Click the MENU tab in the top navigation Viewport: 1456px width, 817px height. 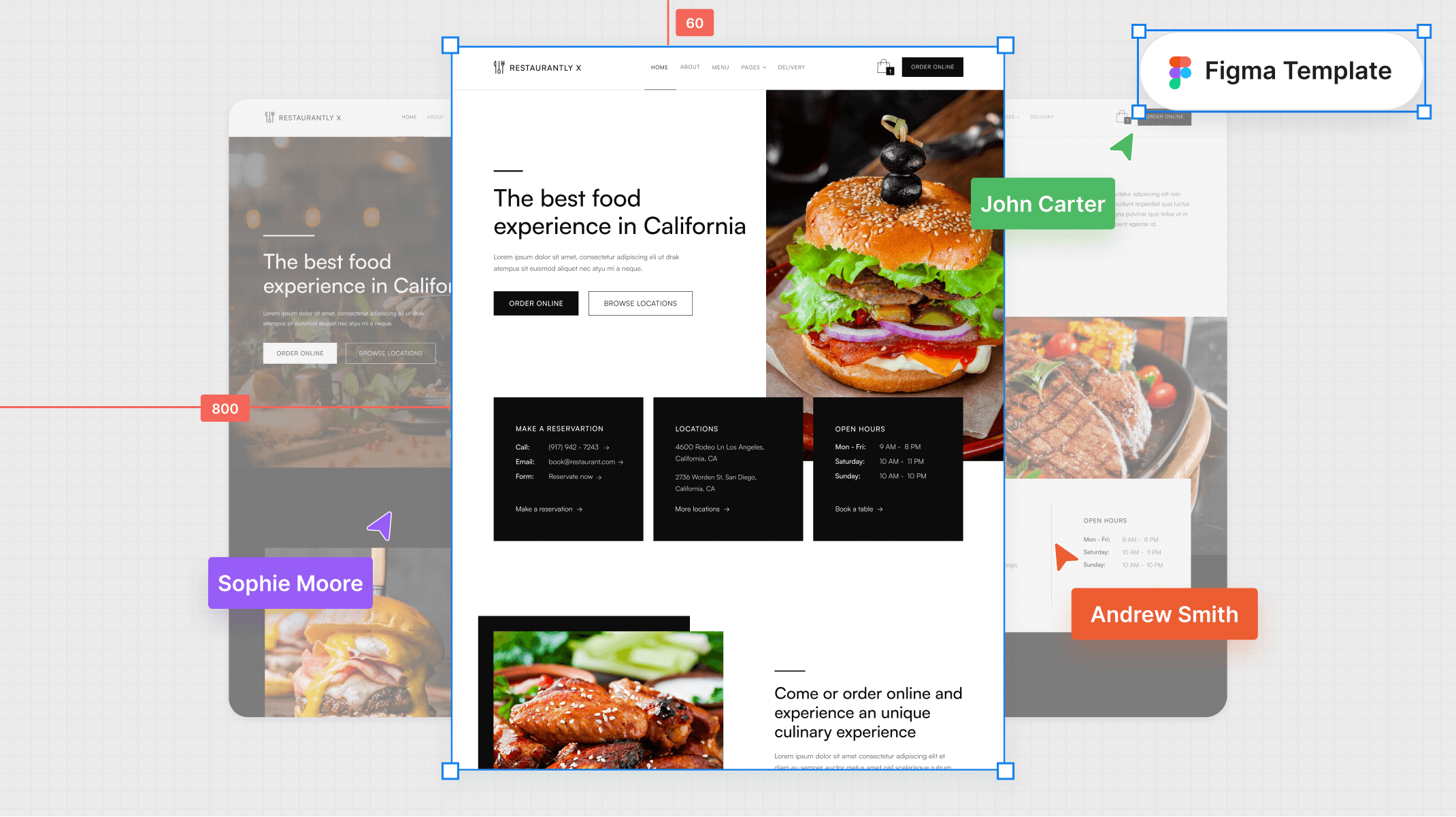pyautogui.click(x=719, y=67)
